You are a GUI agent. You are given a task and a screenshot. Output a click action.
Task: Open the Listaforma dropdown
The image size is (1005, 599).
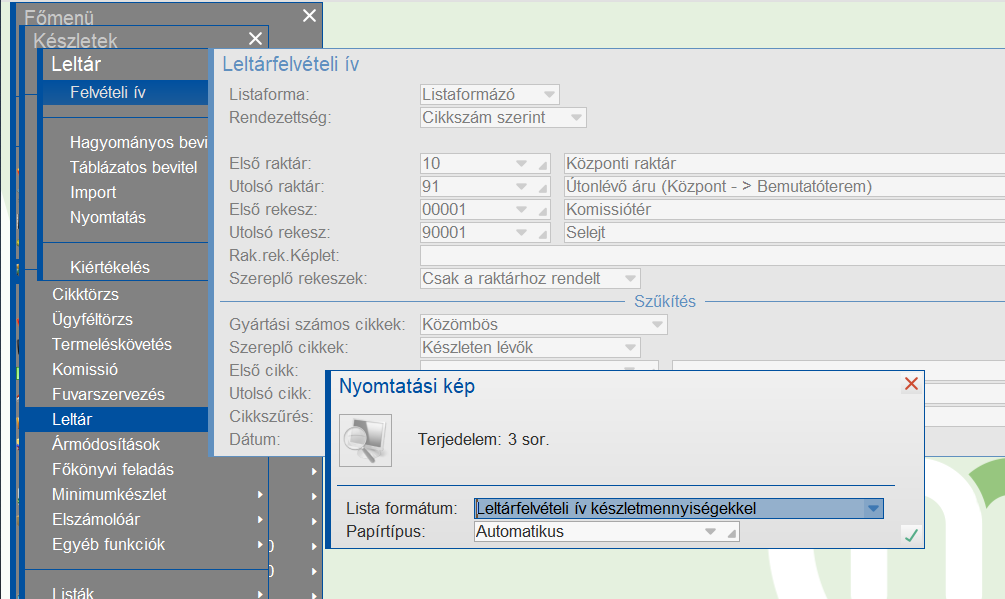coord(550,94)
